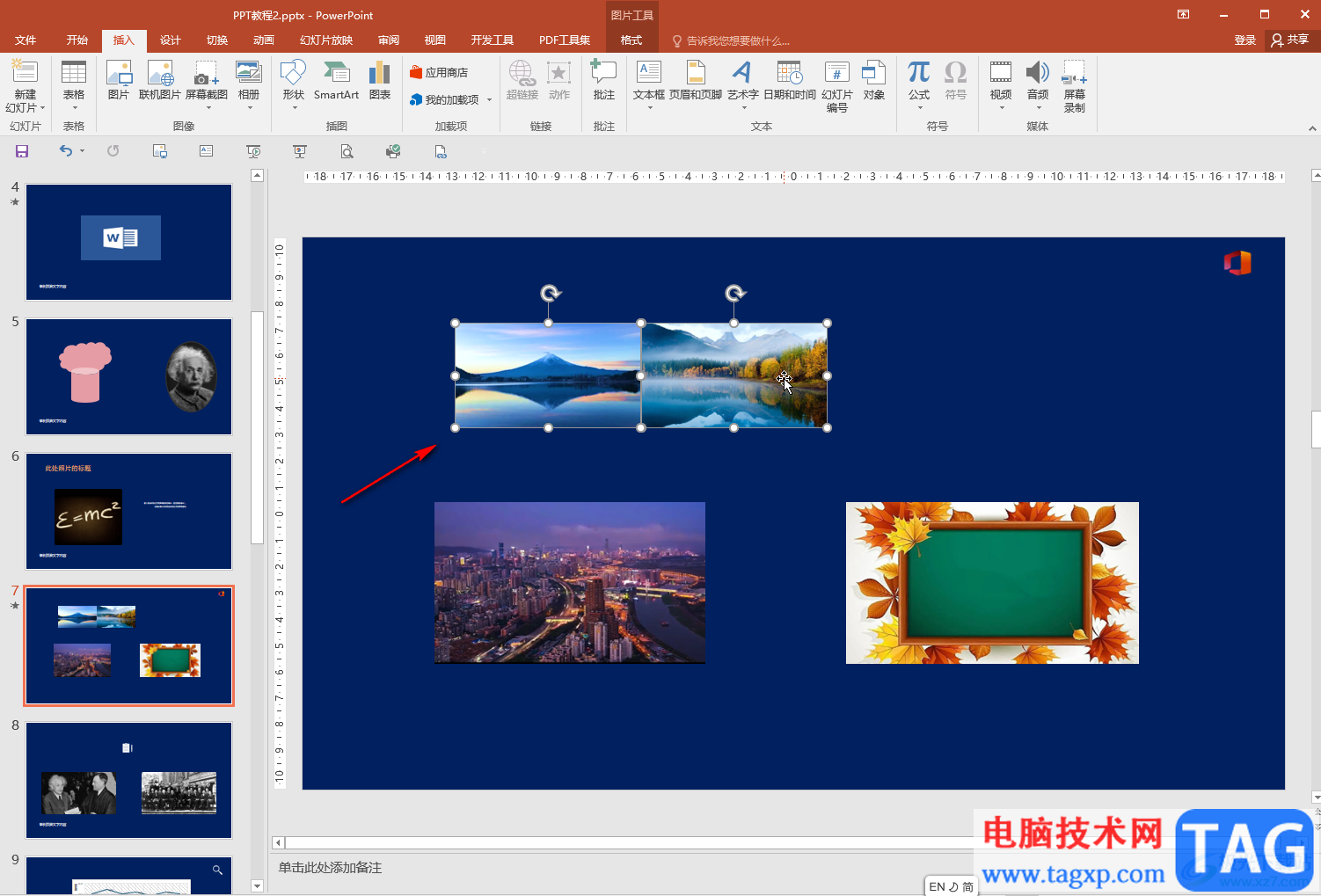
Task: Click the 共享 Share button
Action: click(x=1289, y=40)
